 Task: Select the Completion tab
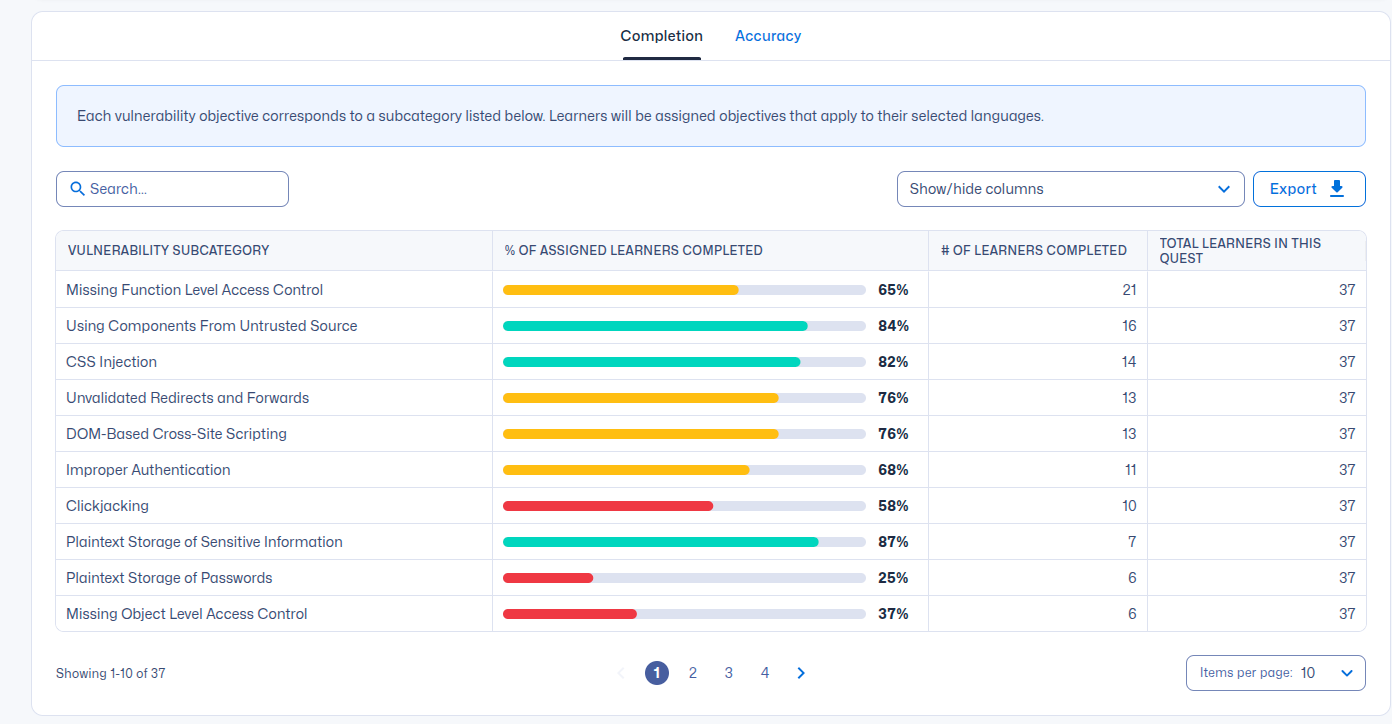pyautogui.click(x=661, y=36)
